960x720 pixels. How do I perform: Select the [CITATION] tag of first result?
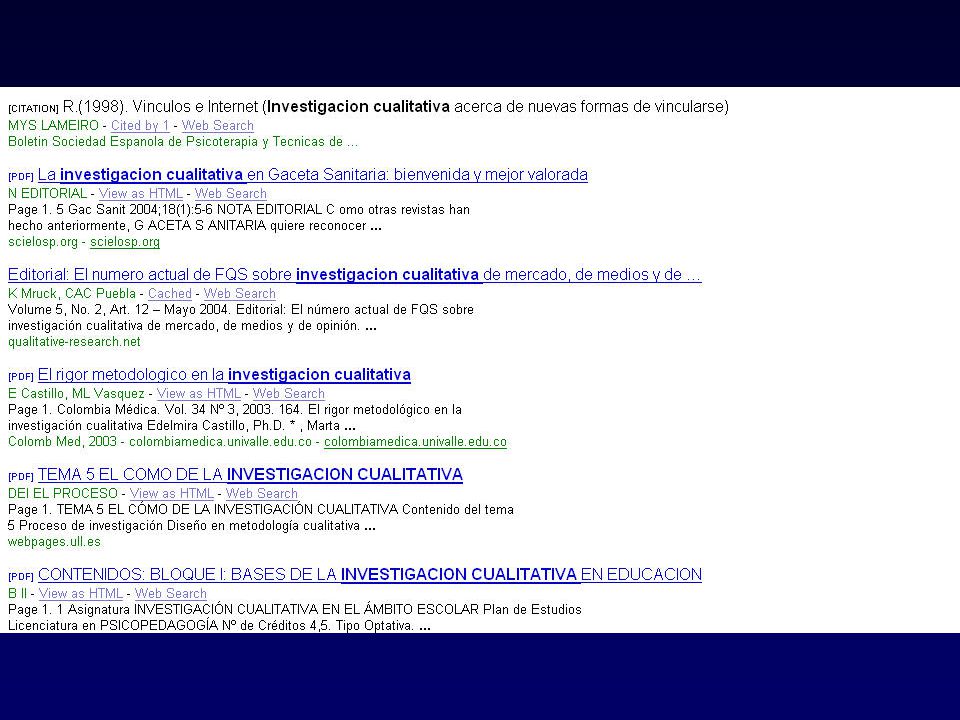33,109
